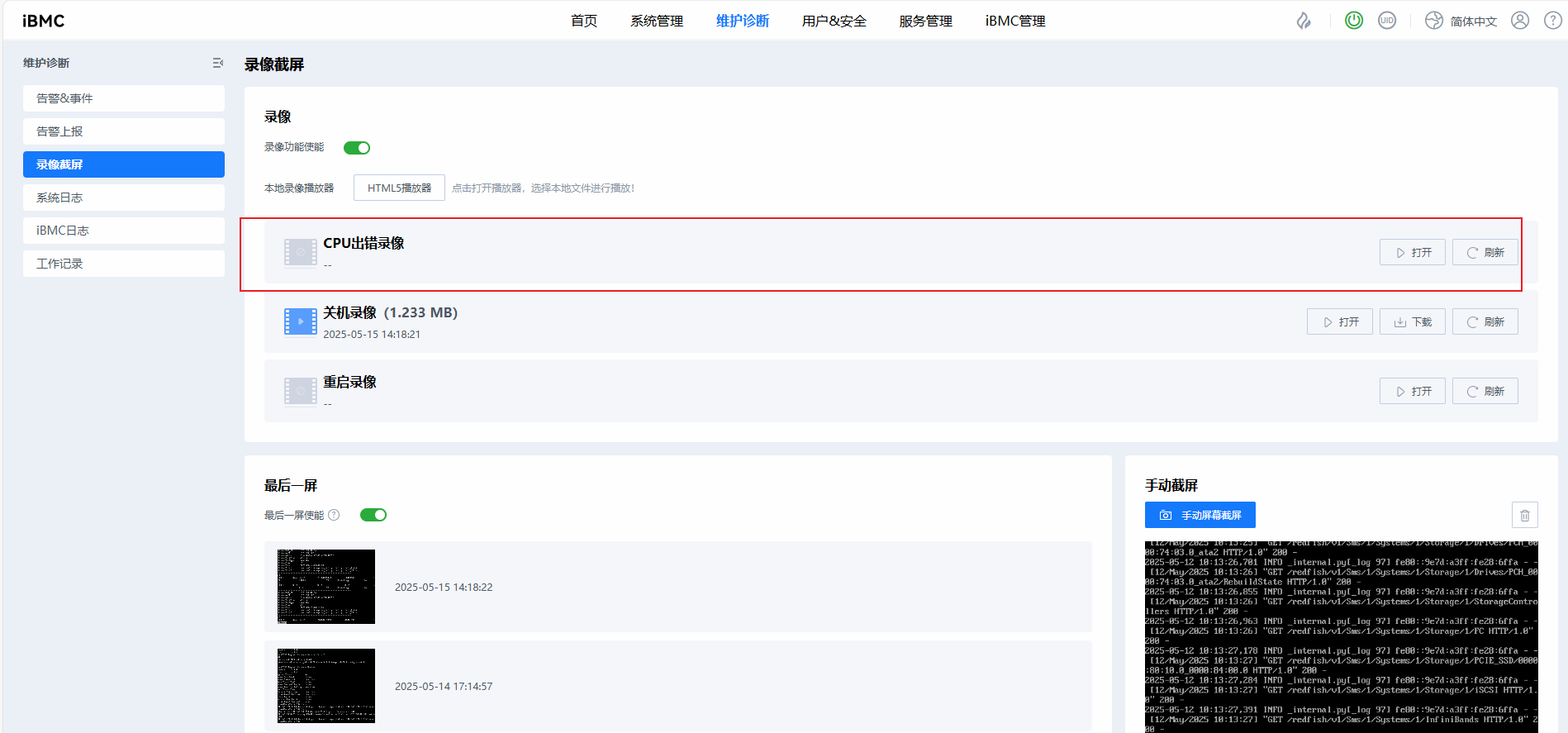Open the user account icon
This screenshot has width=1568, height=733.
pyautogui.click(x=1519, y=21)
